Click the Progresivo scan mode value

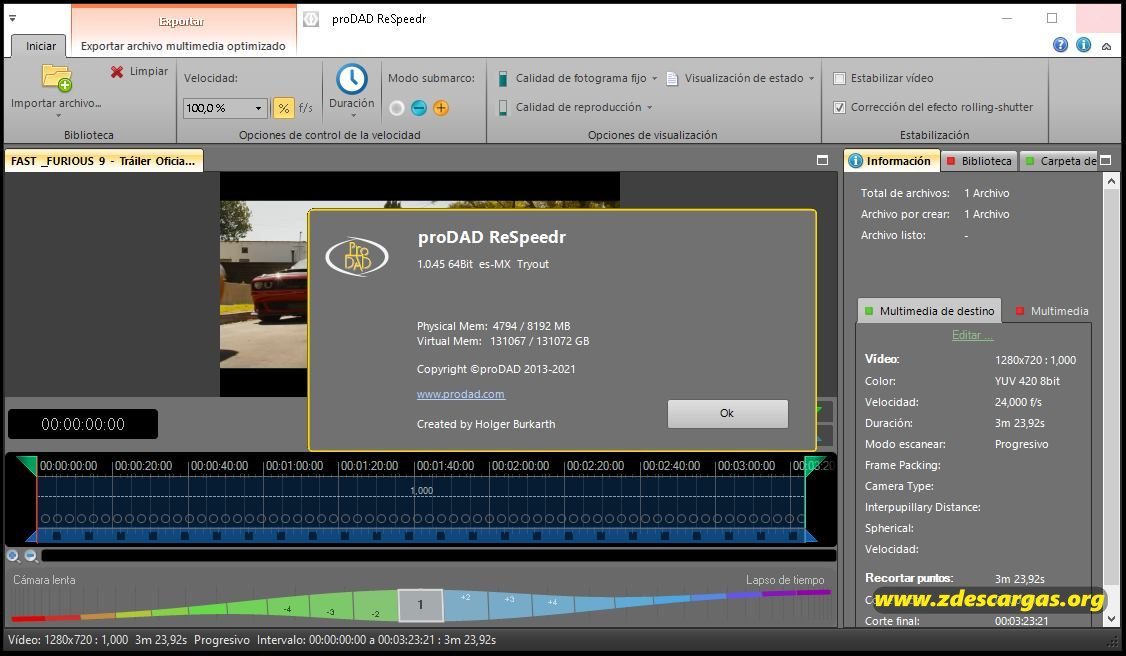click(x=1021, y=444)
